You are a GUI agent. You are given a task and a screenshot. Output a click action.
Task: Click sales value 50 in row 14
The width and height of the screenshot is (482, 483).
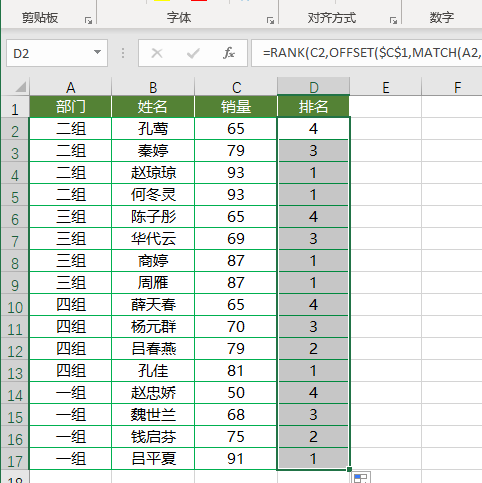tap(236, 393)
